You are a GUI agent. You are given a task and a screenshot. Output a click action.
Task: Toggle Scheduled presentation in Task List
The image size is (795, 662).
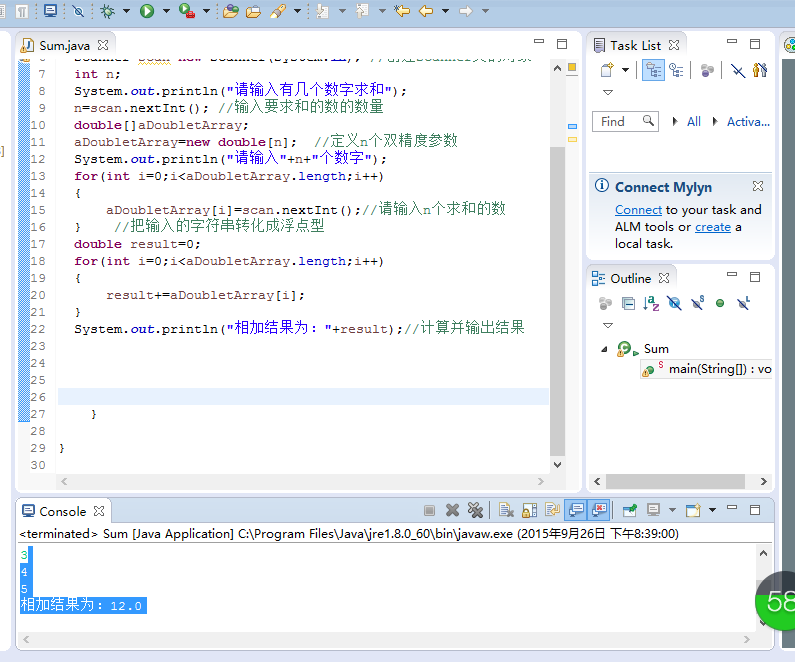tap(676, 70)
